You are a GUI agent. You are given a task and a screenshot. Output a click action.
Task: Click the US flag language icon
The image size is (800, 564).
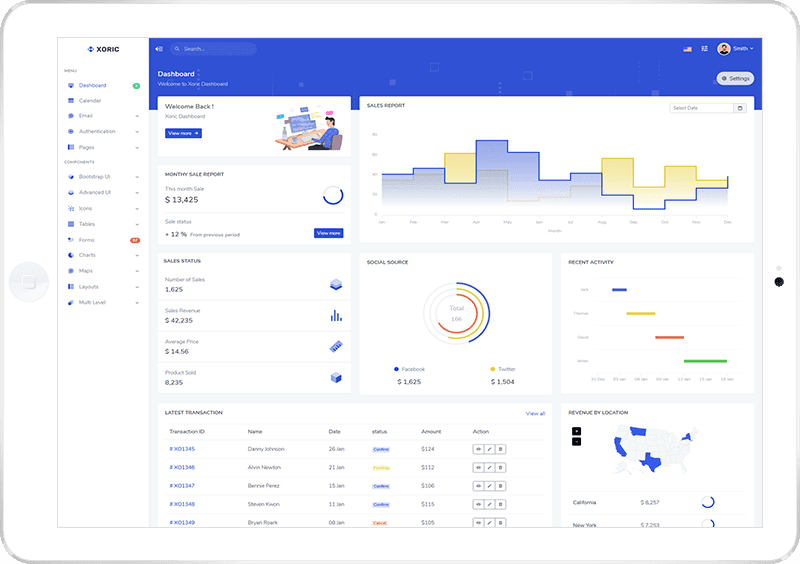(687, 48)
